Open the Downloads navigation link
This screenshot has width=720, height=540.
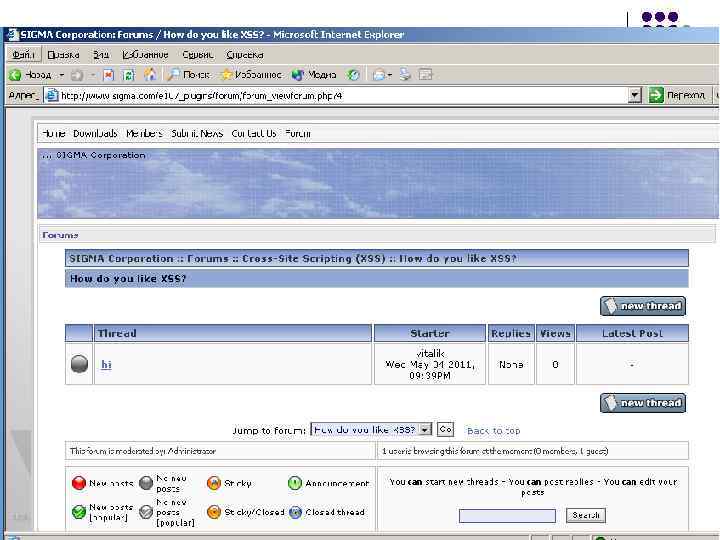click(x=95, y=134)
